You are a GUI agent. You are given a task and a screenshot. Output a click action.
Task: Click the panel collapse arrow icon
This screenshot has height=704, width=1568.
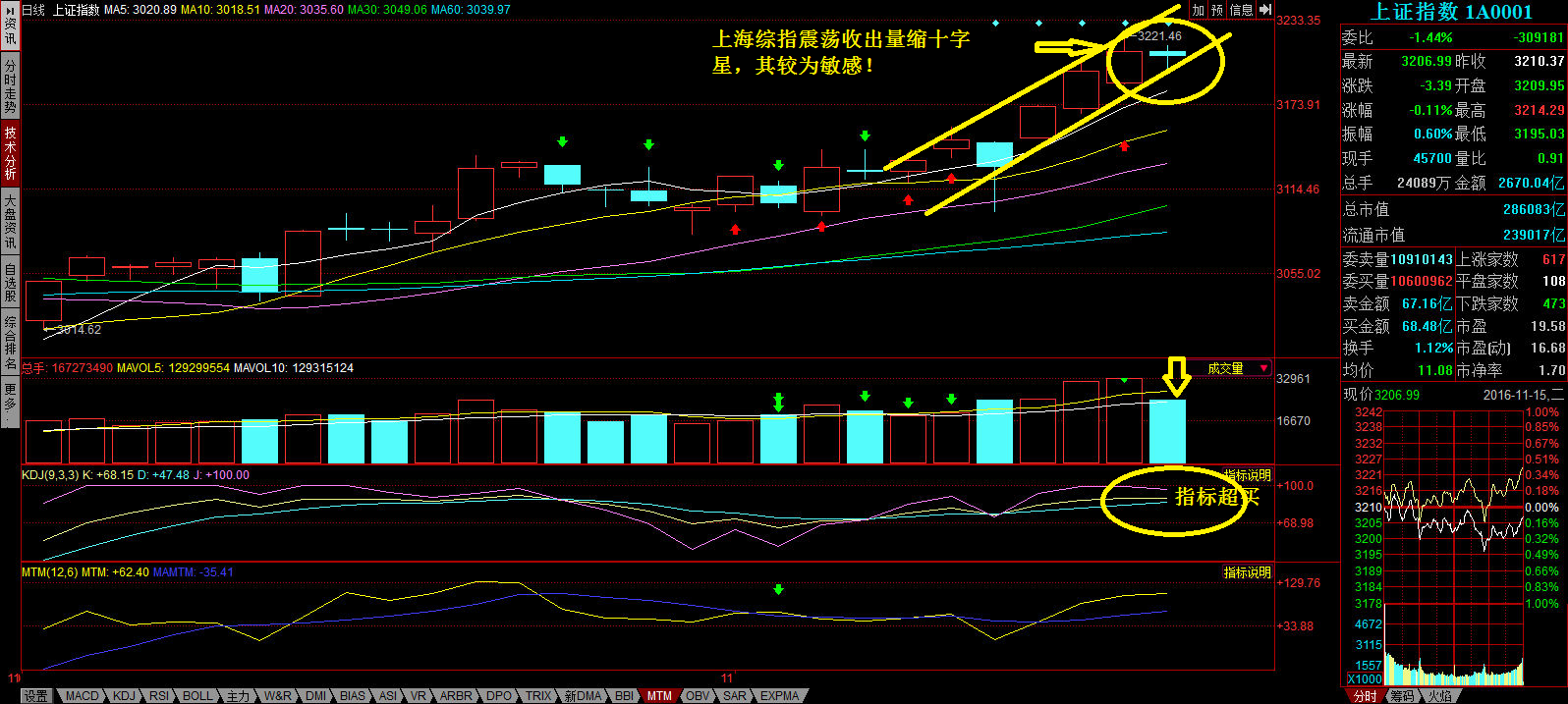pyautogui.click(x=1264, y=10)
